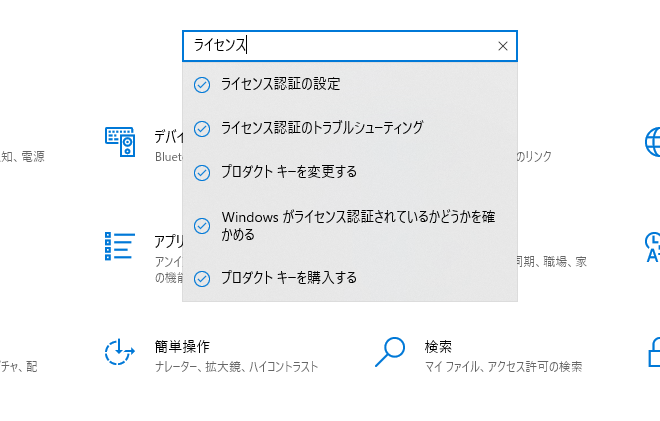
Task: Open the globe Network icon
Action: point(652,142)
